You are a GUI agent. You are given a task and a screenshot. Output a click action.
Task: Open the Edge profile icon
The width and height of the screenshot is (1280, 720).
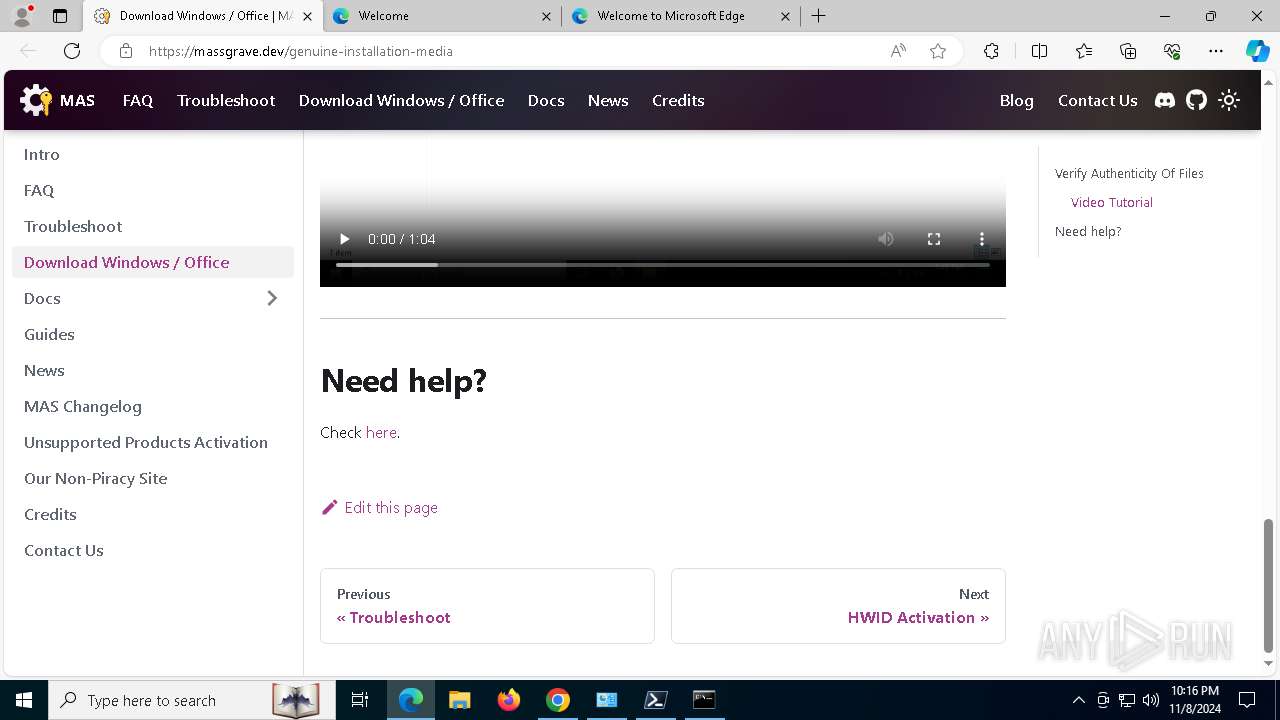[x=22, y=16]
